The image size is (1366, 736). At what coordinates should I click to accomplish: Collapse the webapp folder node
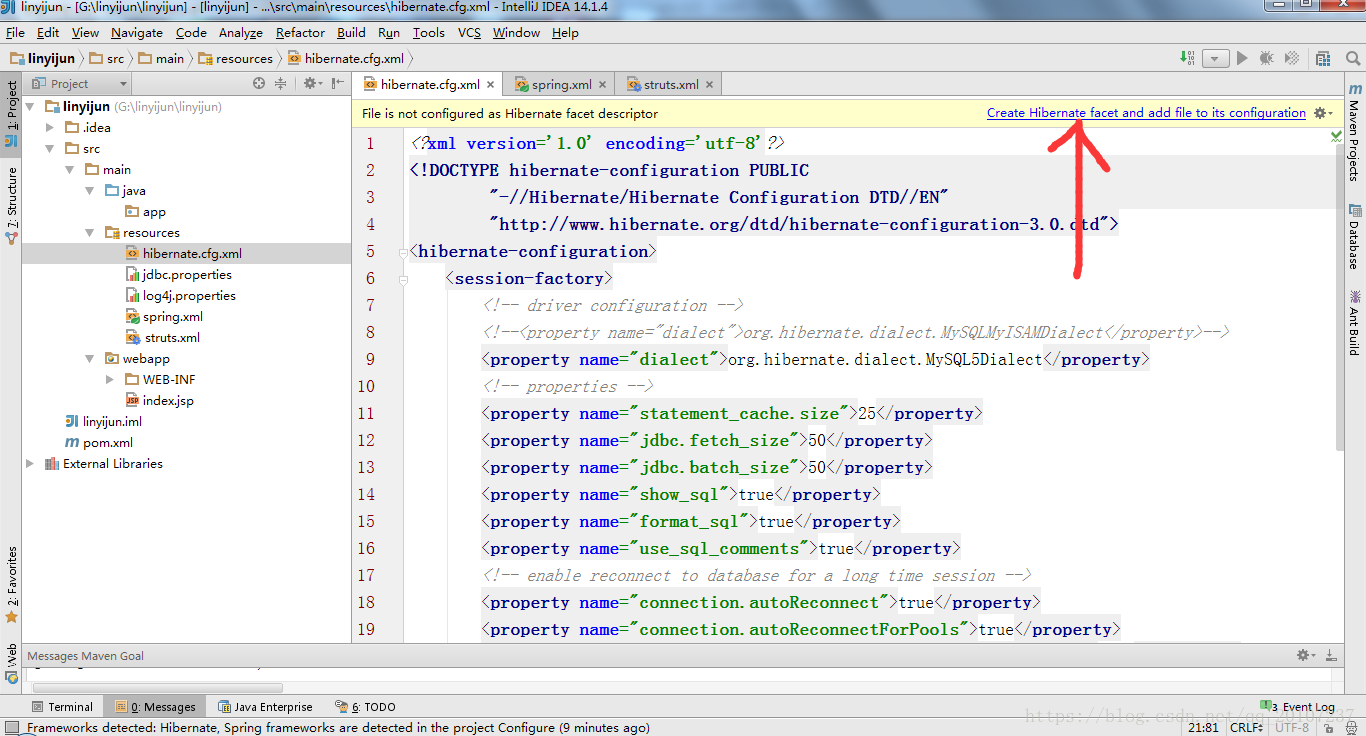tap(90, 358)
